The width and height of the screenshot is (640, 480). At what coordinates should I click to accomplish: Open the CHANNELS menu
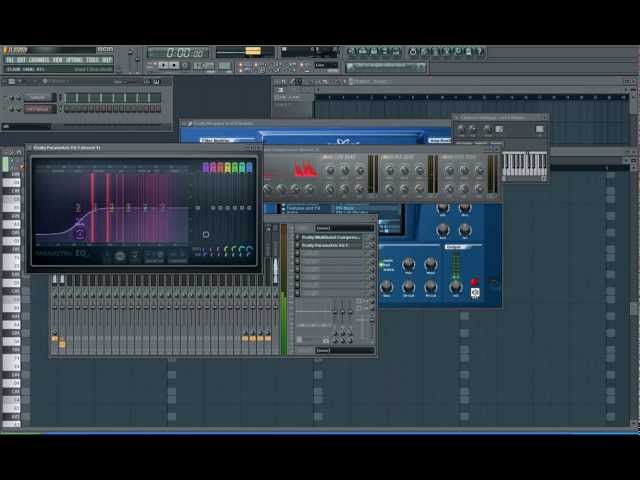pyautogui.click(x=40, y=60)
